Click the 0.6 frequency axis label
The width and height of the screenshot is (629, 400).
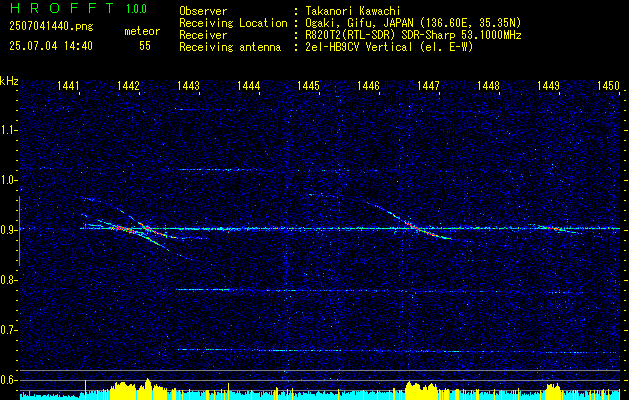[8, 380]
